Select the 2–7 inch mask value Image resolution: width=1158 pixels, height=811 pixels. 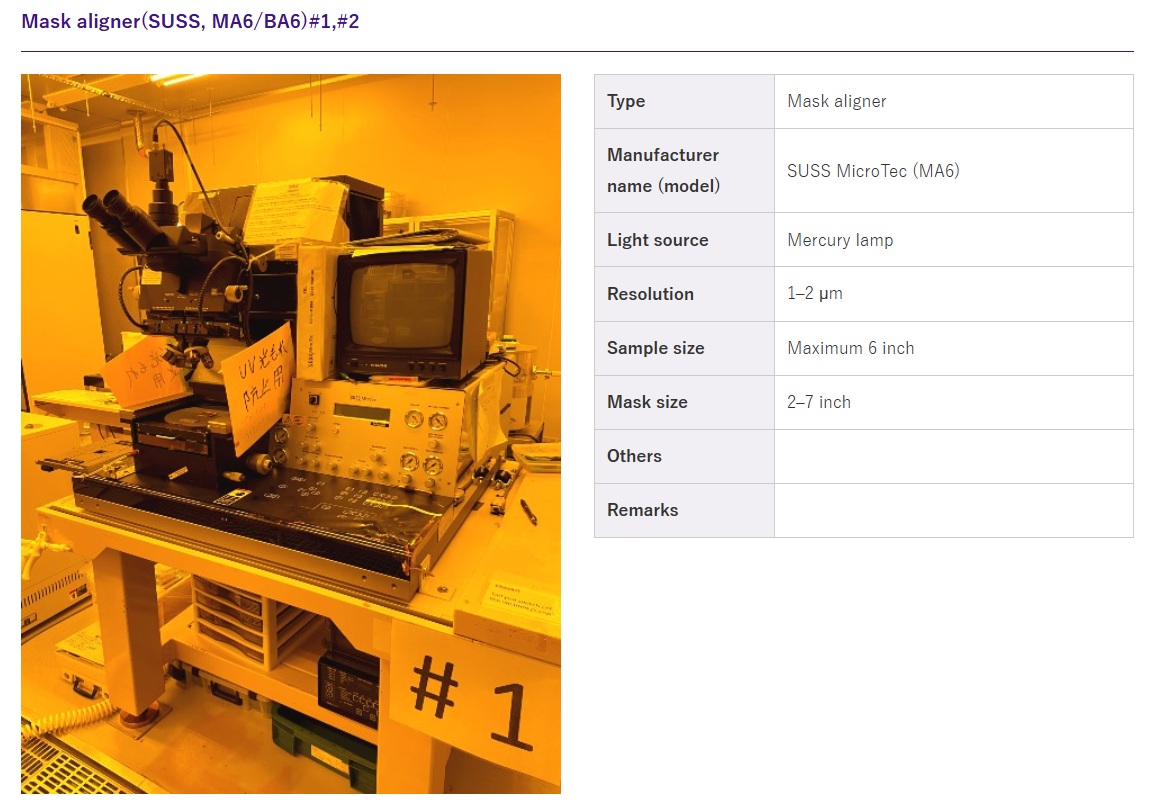click(818, 402)
